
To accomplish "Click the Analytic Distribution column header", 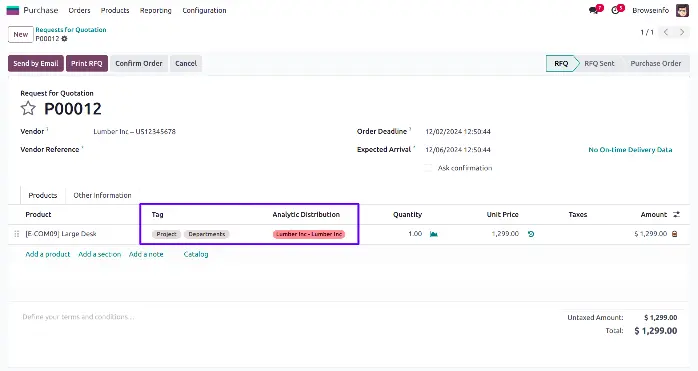I will pyautogui.click(x=306, y=214).
